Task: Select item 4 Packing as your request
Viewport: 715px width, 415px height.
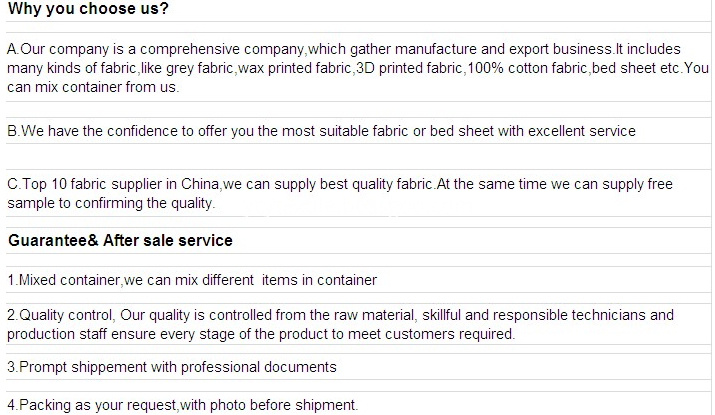Action: (183, 405)
